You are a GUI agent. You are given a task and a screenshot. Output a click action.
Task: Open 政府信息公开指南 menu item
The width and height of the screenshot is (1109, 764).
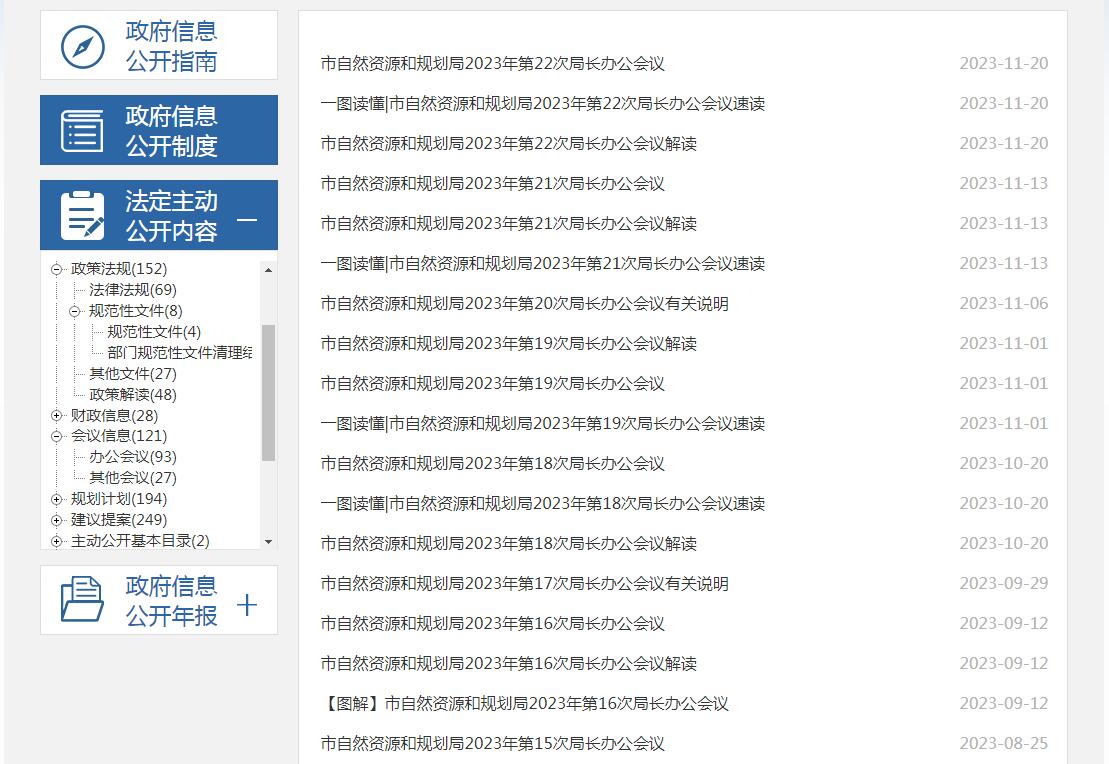159,45
